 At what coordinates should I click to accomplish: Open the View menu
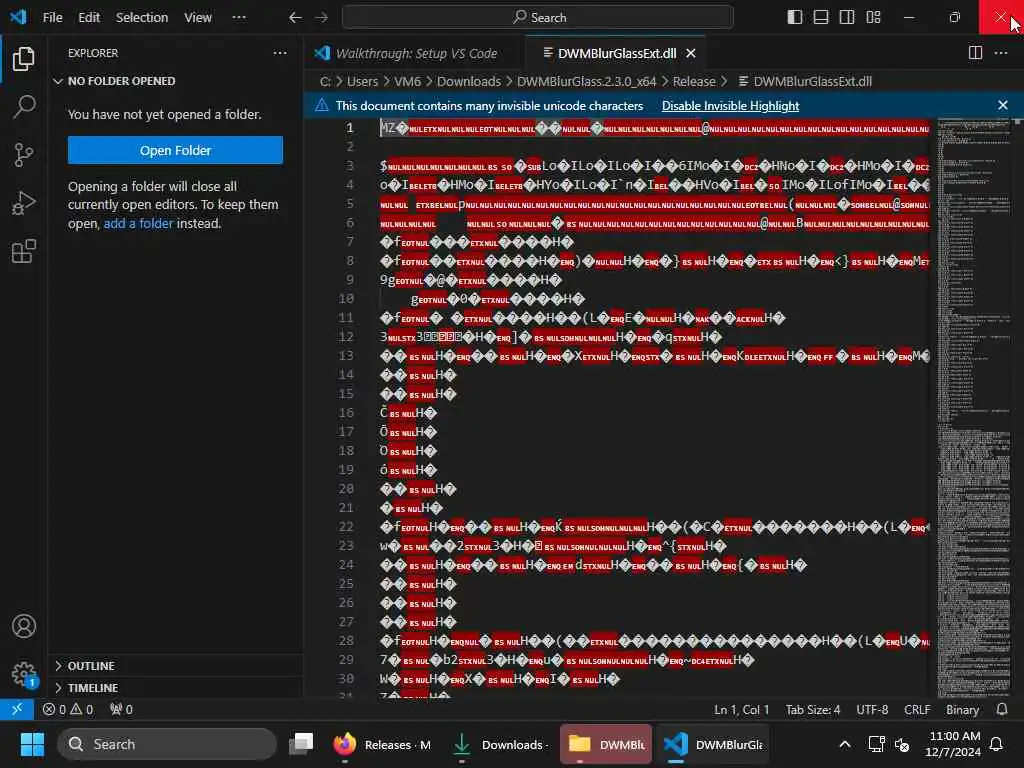tap(198, 18)
